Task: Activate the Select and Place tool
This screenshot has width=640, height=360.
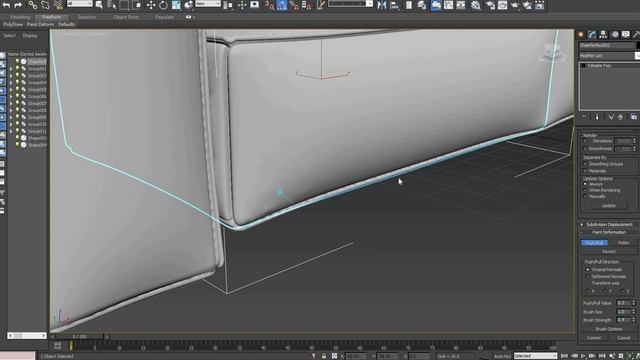Action: [x=188, y=5]
